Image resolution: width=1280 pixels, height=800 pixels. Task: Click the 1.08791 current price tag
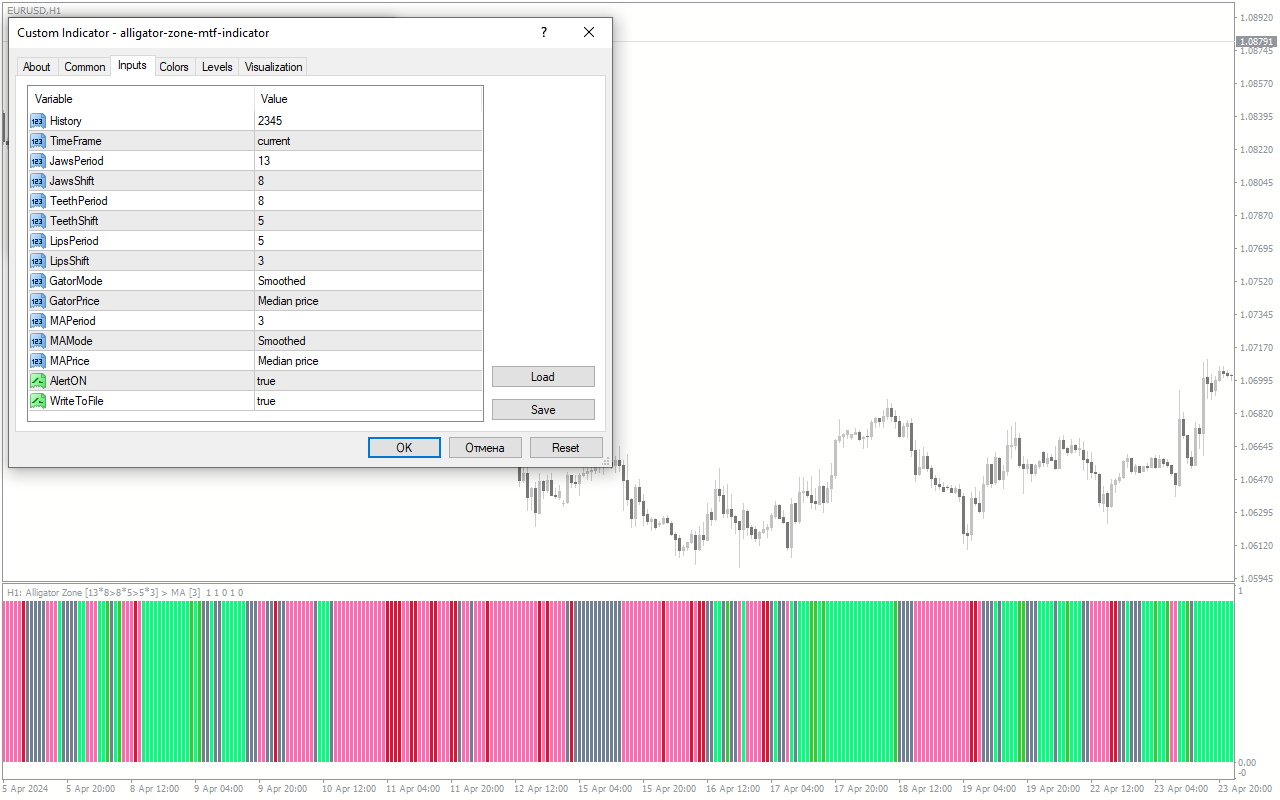(x=1257, y=42)
